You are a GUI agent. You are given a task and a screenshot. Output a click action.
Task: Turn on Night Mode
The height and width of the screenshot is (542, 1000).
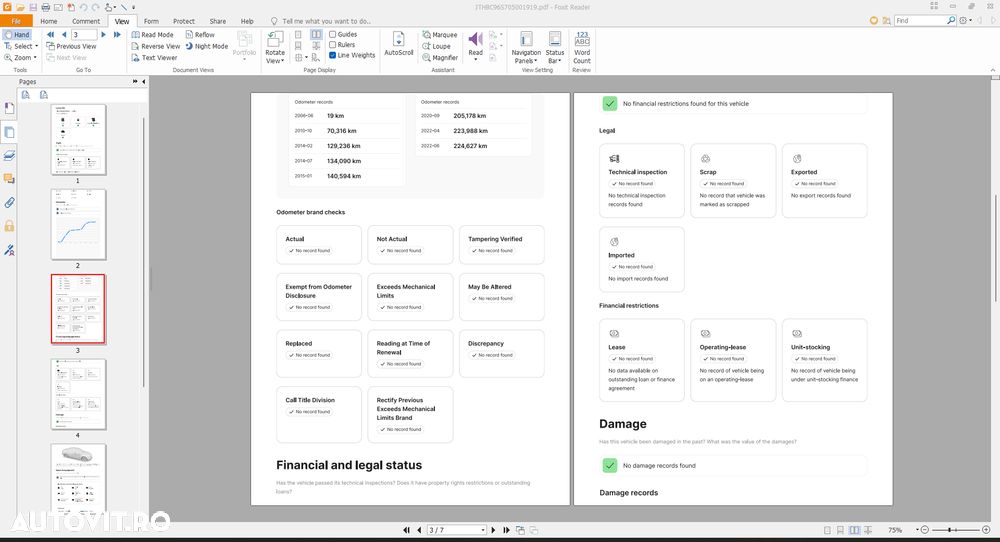coord(207,46)
